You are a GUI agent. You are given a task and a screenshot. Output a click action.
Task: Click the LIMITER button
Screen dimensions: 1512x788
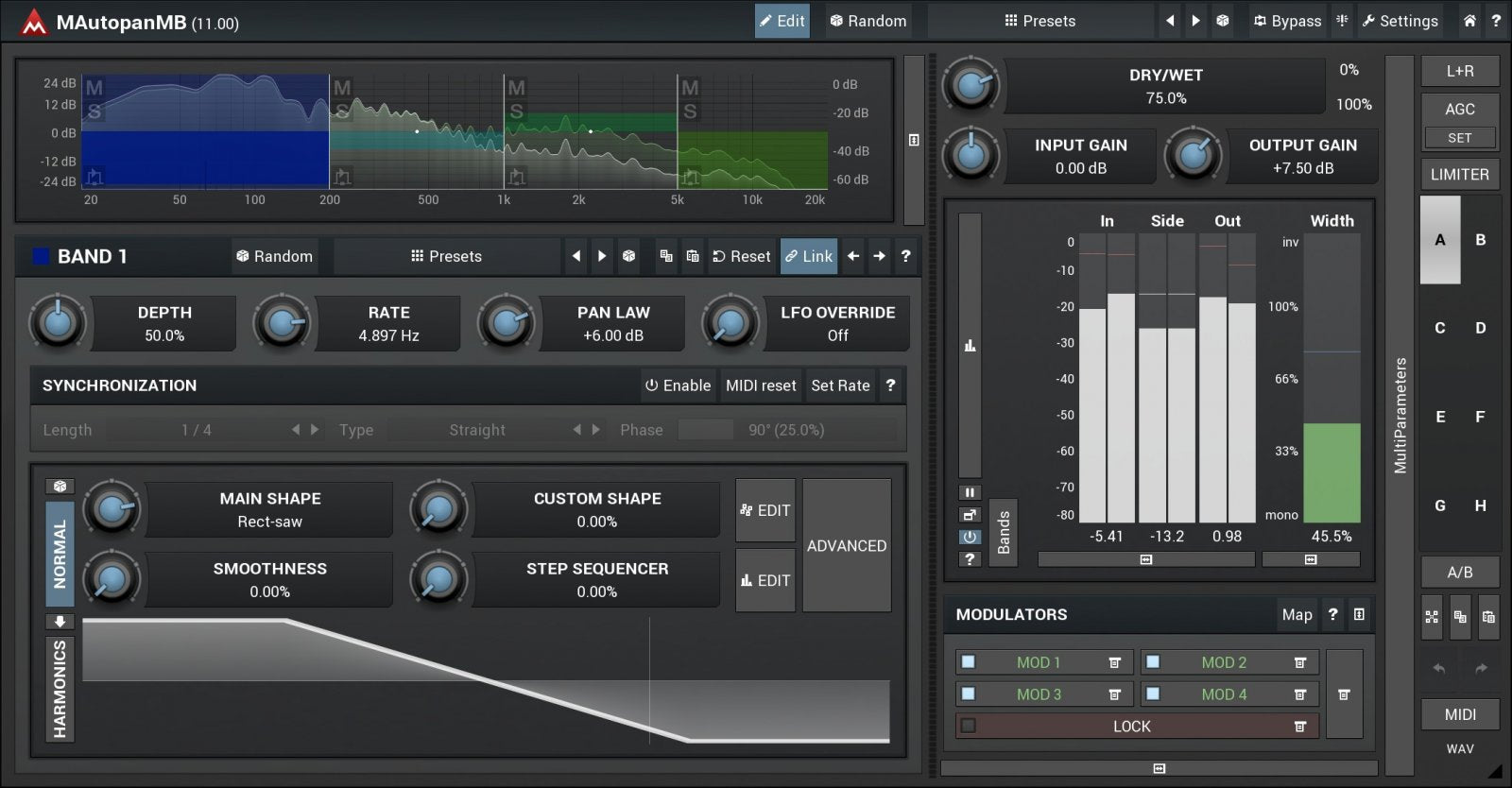point(1459,175)
